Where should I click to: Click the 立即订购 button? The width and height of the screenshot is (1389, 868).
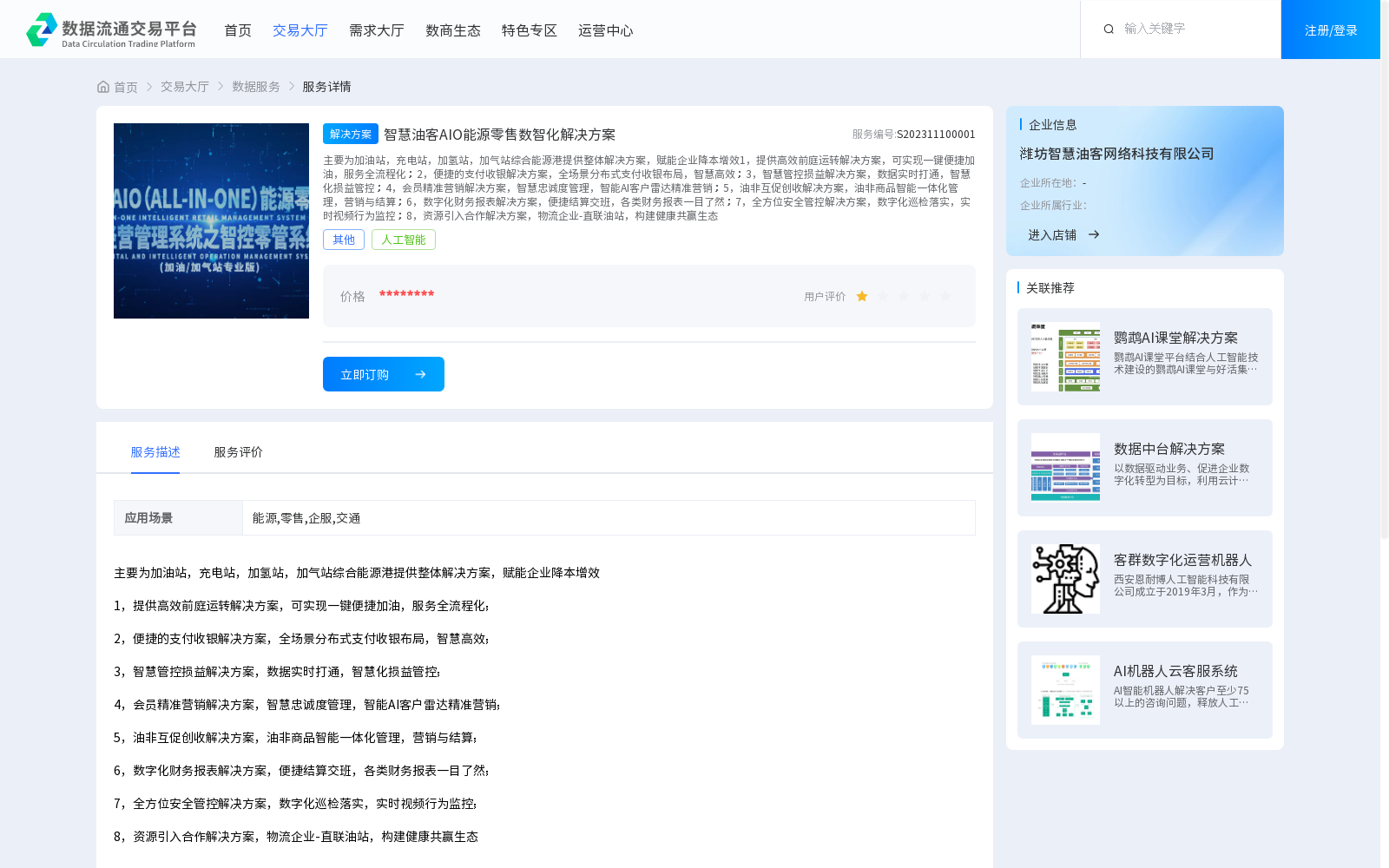click(384, 374)
